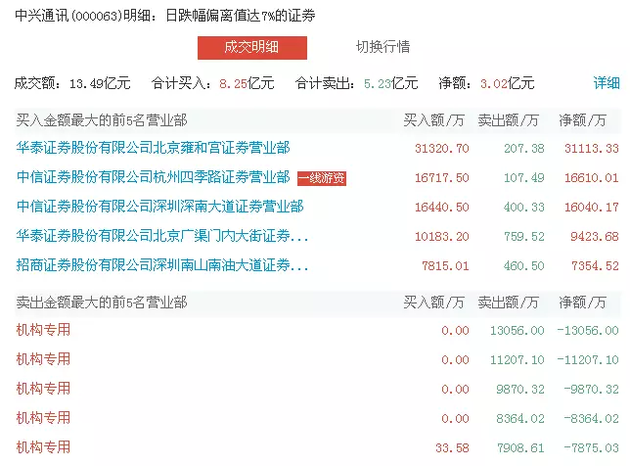Click 卖出额/万 header in top buyers table
This screenshot has width=630, height=466.
[x=509, y=120]
